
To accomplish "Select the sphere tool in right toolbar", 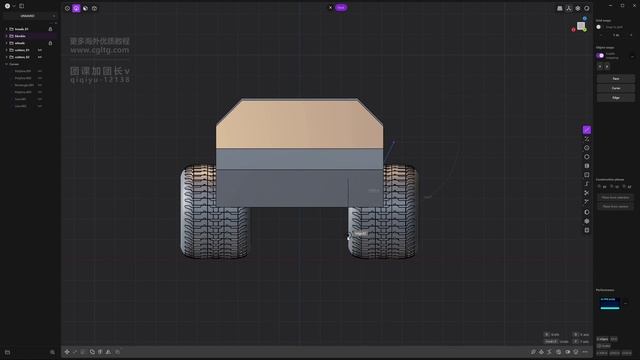I will click(587, 212).
